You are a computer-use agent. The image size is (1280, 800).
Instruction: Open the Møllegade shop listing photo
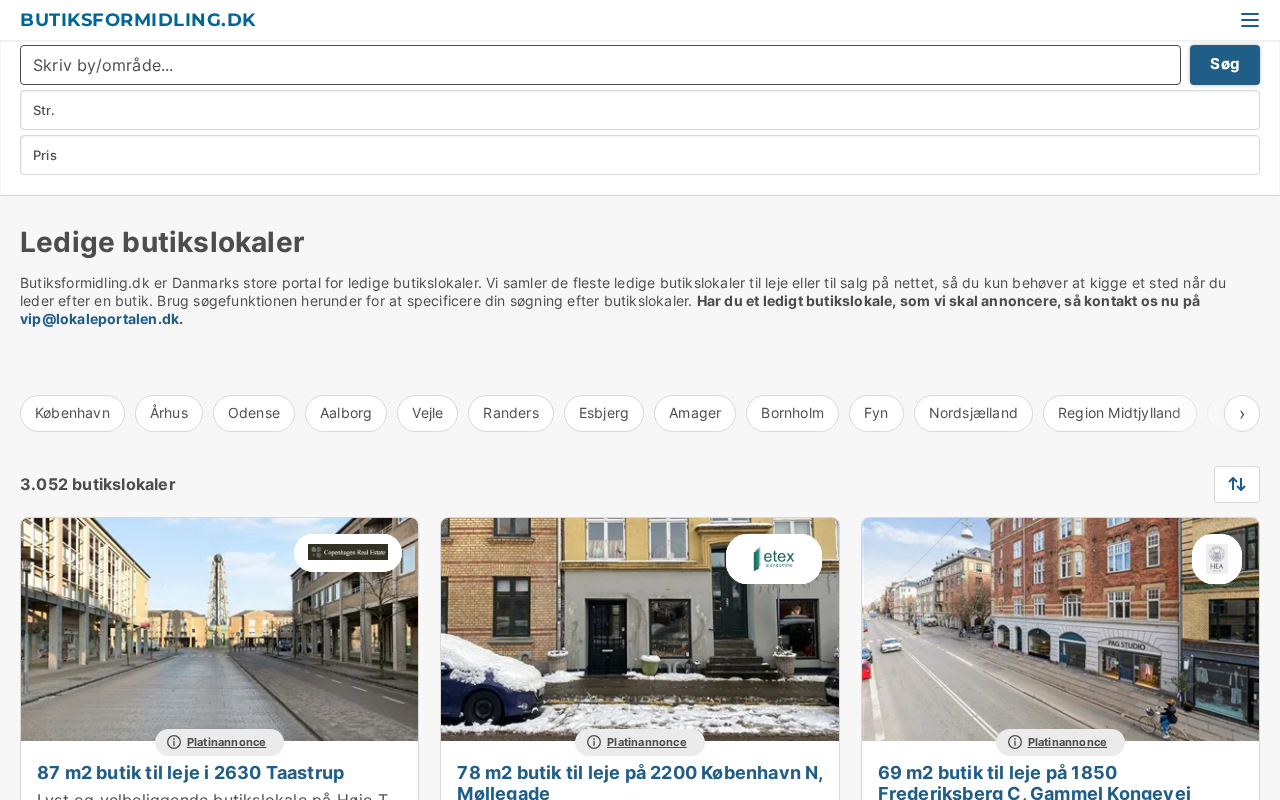click(x=640, y=629)
